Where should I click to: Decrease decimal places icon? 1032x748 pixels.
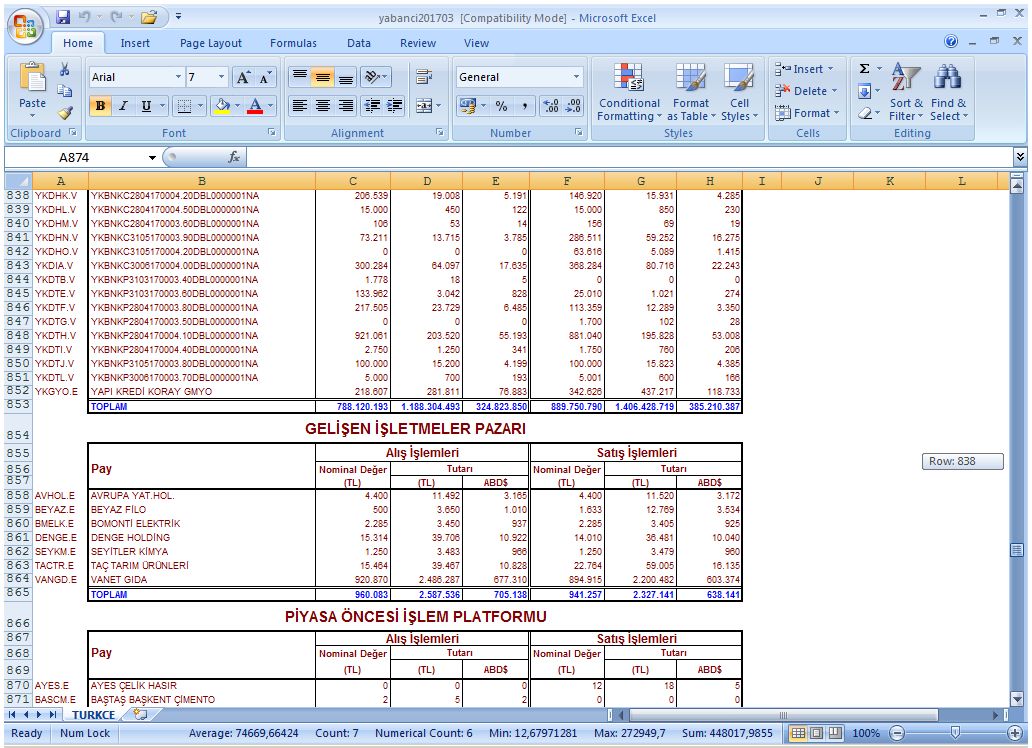pyautogui.click(x=573, y=105)
